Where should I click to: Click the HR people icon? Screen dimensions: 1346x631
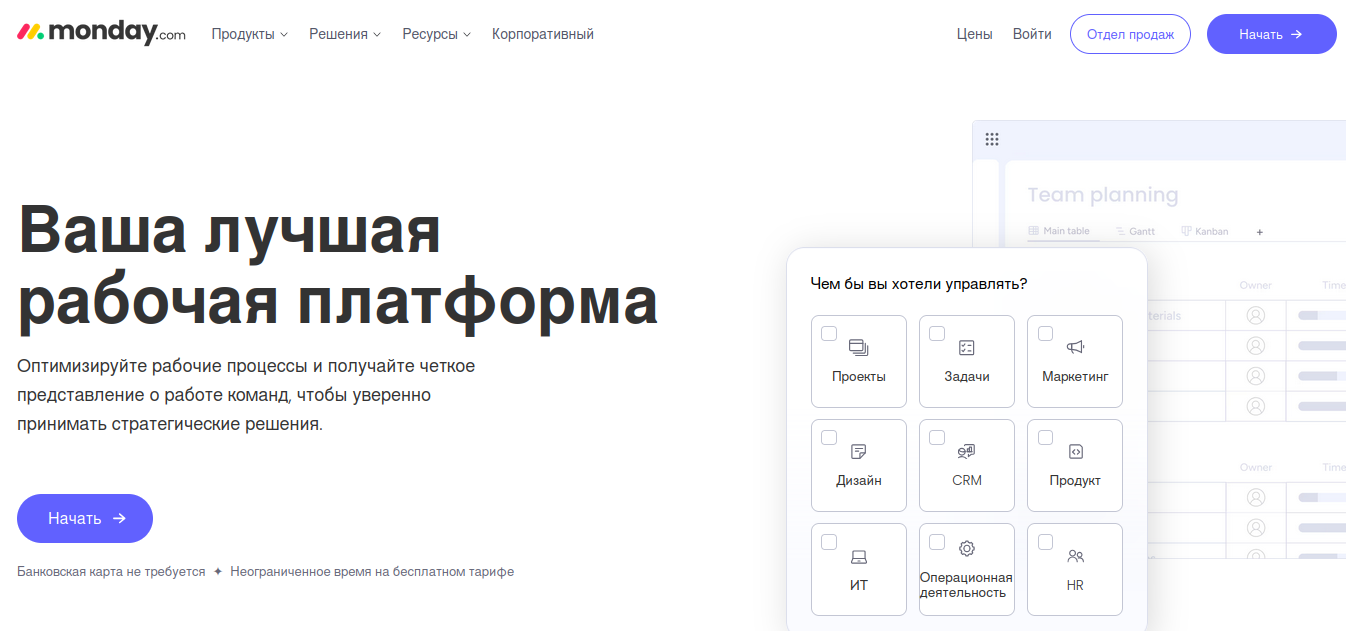click(x=1075, y=556)
